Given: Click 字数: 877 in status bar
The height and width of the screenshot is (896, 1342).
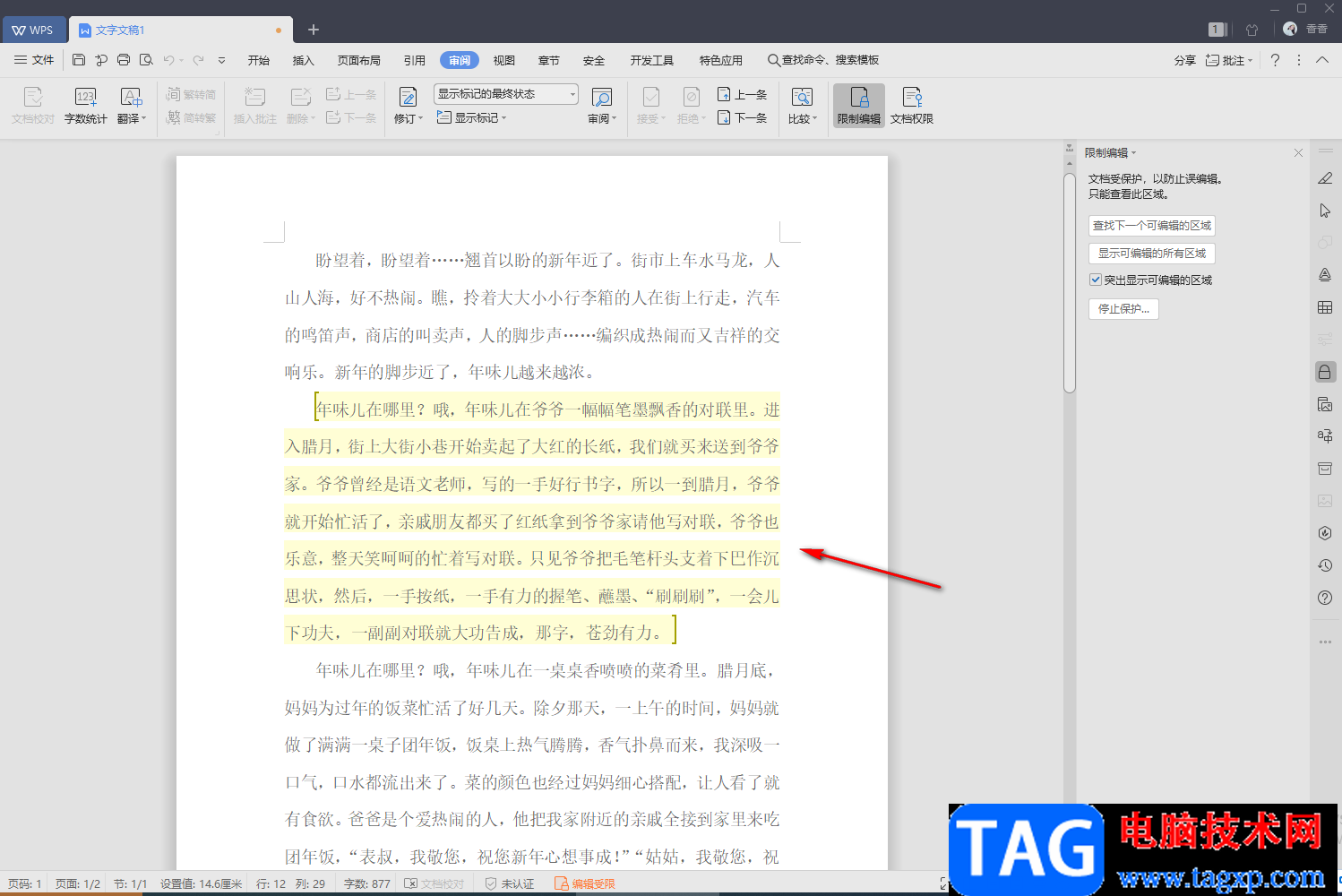Looking at the screenshot, I should point(367,883).
